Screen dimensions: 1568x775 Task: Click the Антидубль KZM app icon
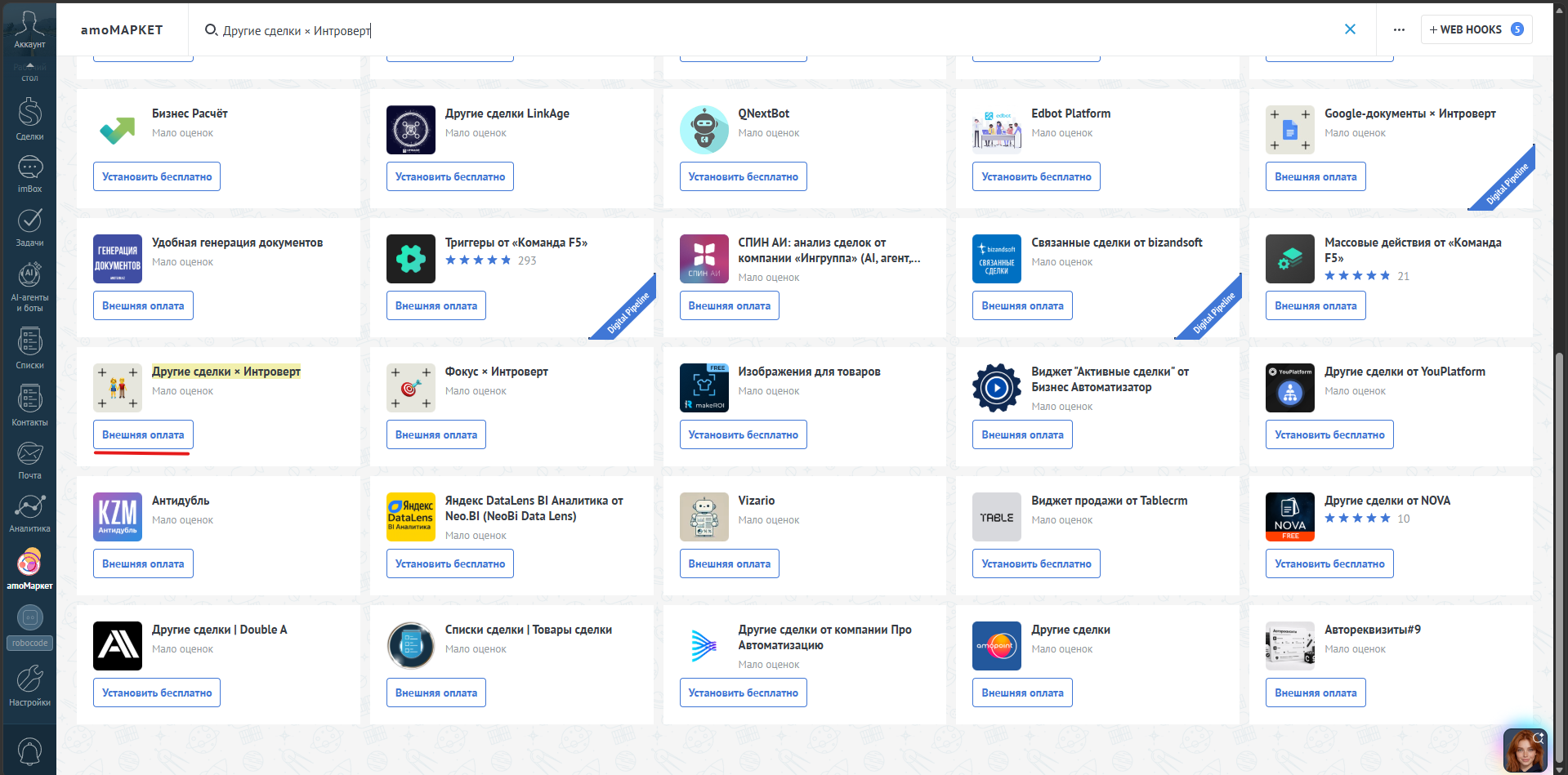(x=118, y=517)
